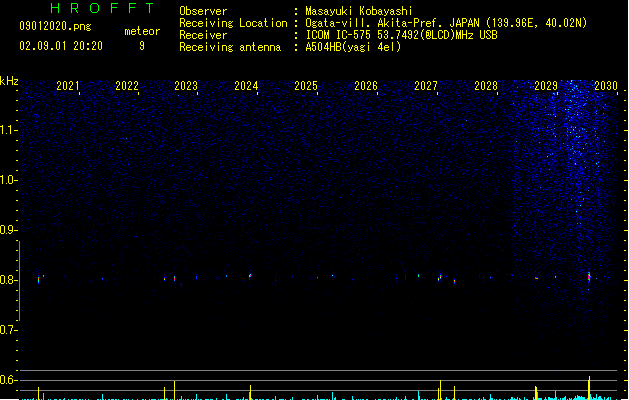Click the Receiving Location label
Screen dimensions: 629x400
click(x=233, y=23)
